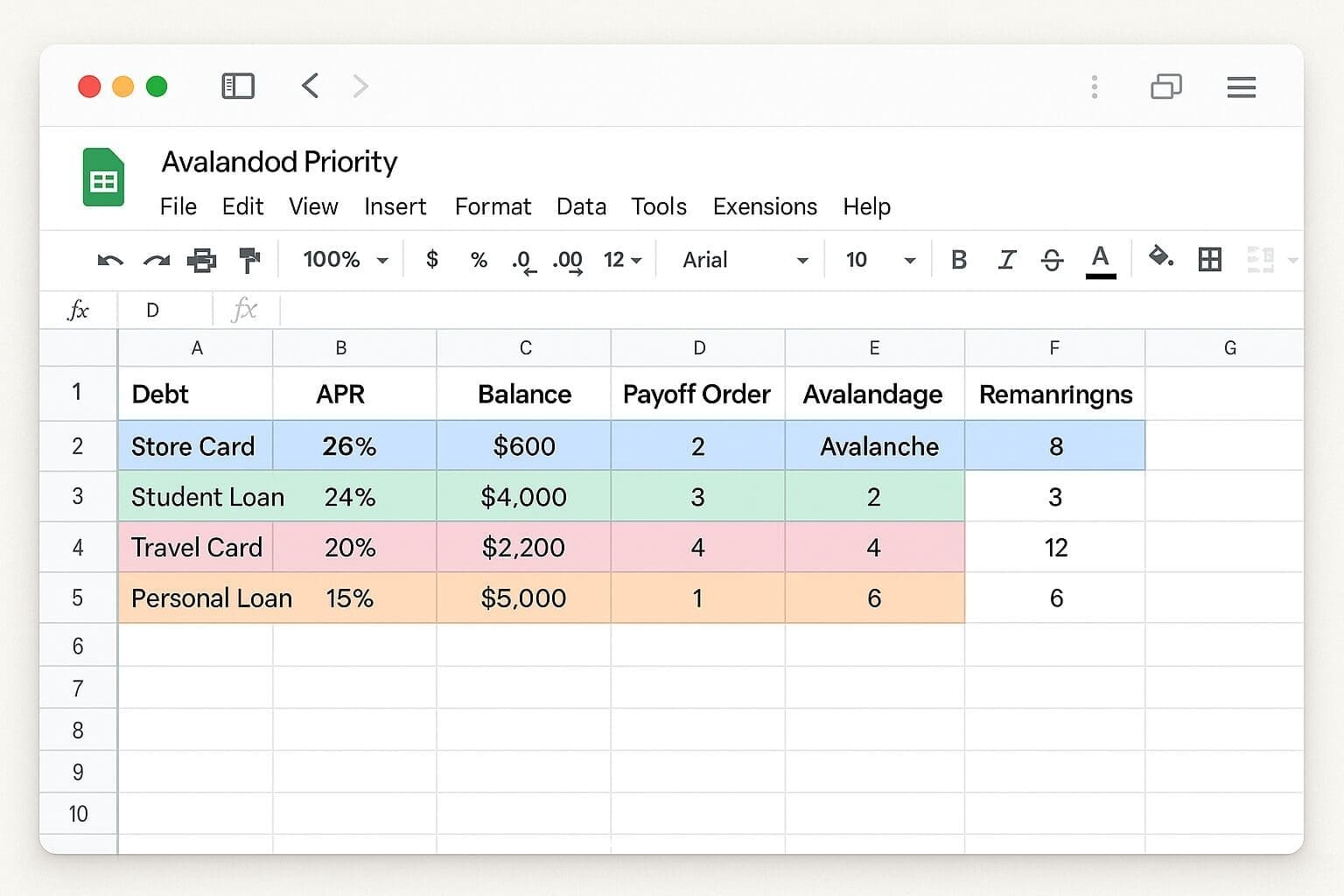Click the browser back arrow
This screenshot has height=896, width=1344.
(x=310, y=86)
